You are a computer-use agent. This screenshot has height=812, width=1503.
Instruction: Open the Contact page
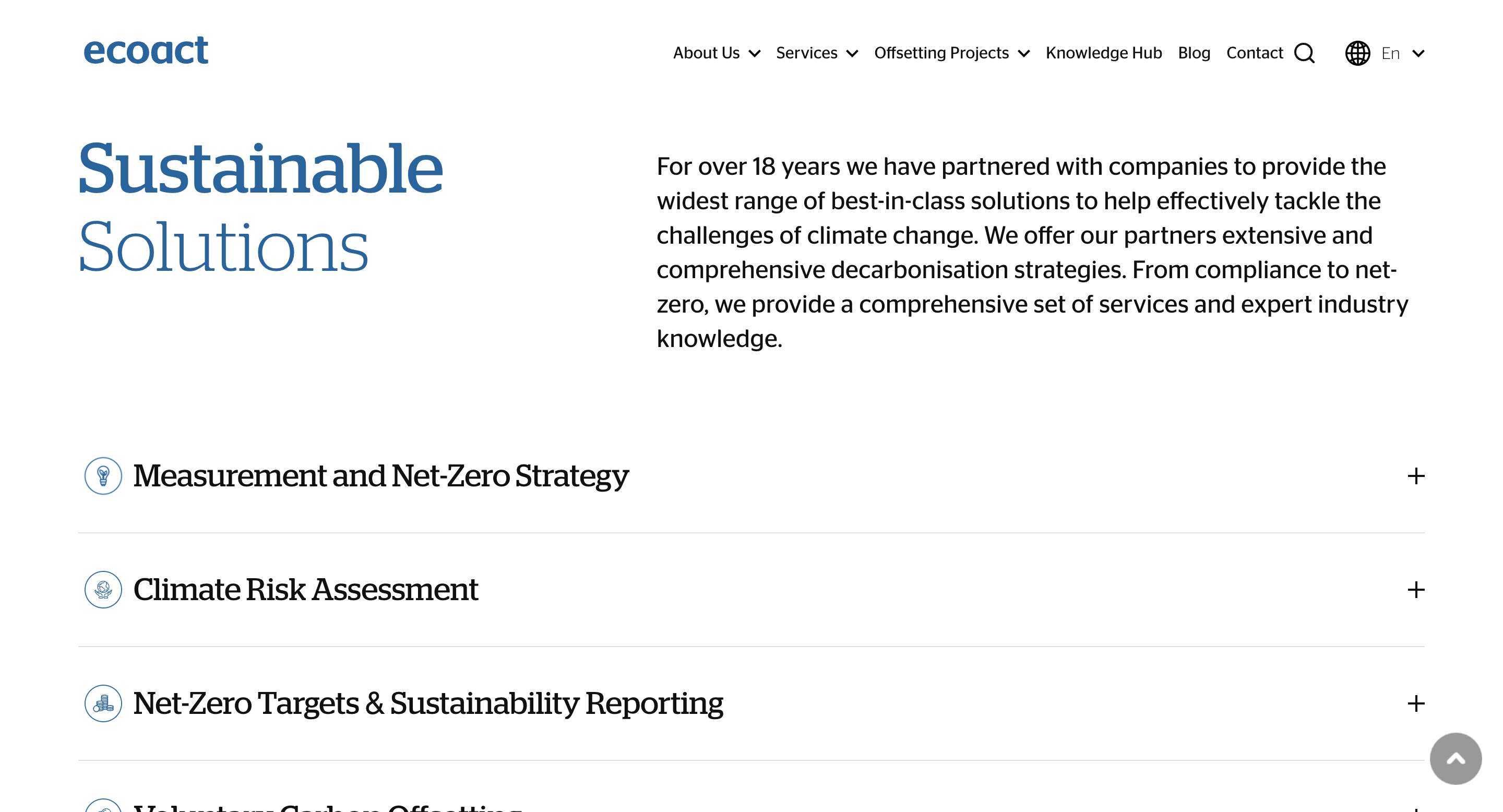pyautogui.click(x=1255, y=53)
